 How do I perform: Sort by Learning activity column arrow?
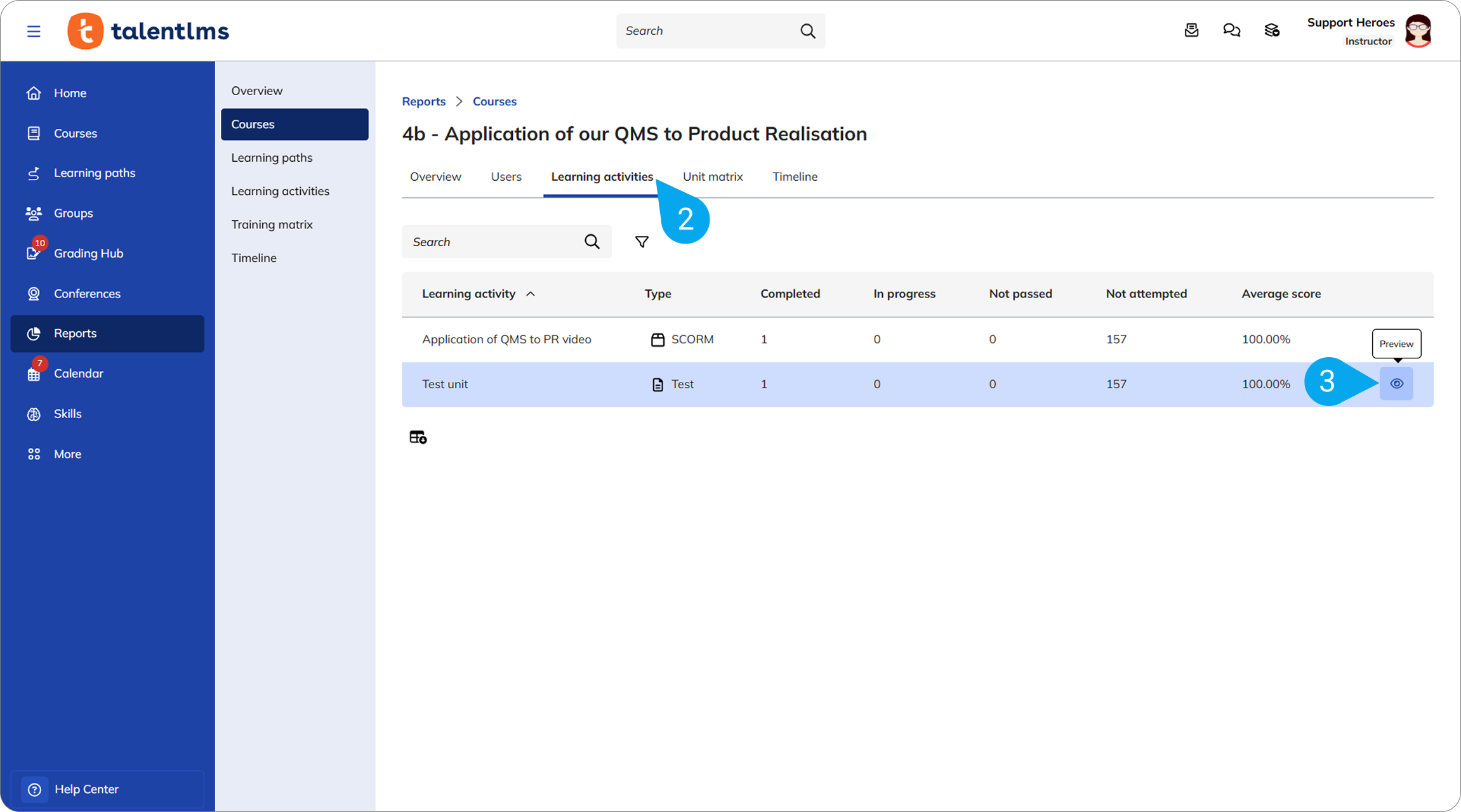(x=531, y=294)
